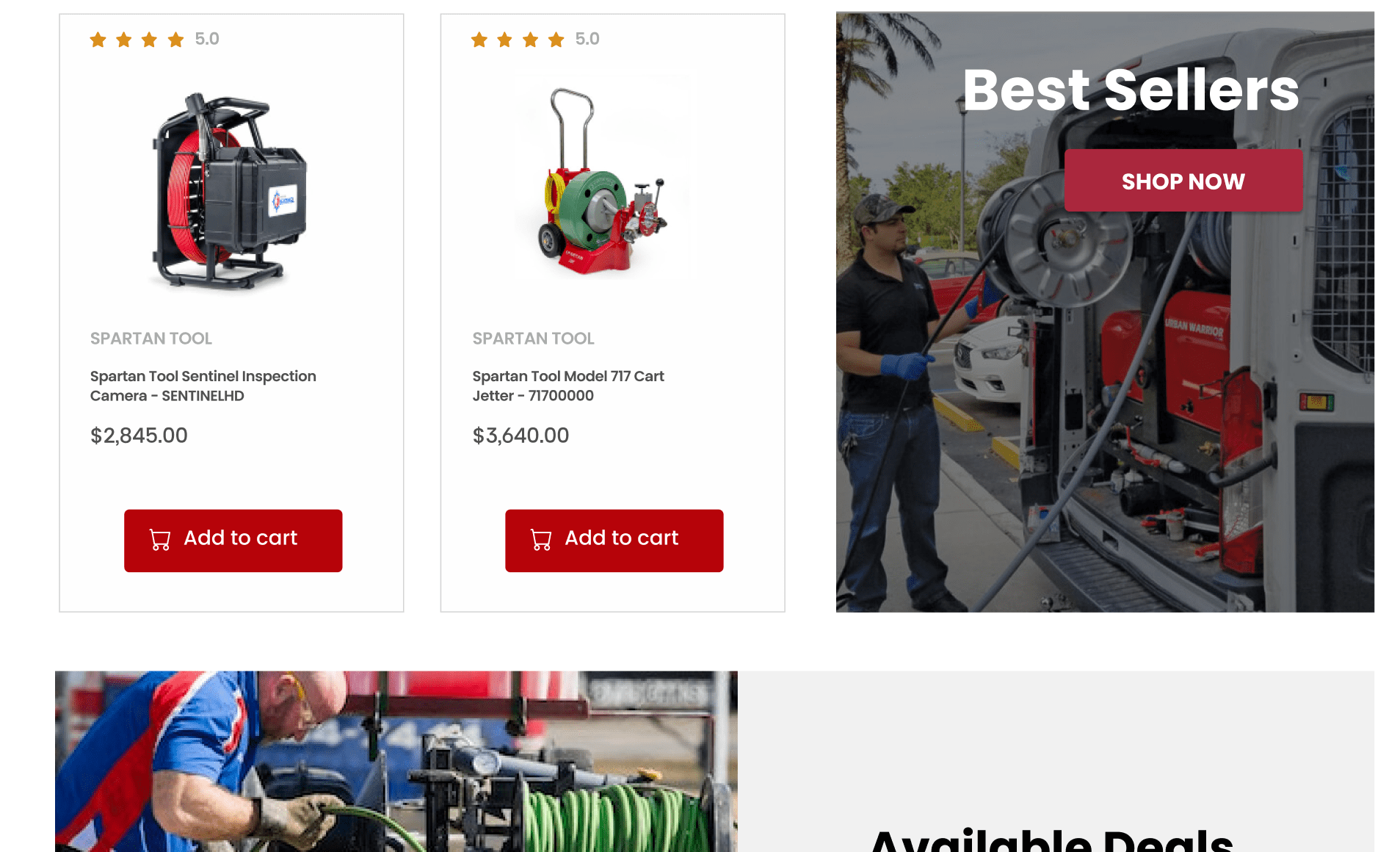Viewport: 1400px width, 852px height.
Task: Click SPARTAN TOOL brand above Cart Jetter
Action: [x=534, y=339]
